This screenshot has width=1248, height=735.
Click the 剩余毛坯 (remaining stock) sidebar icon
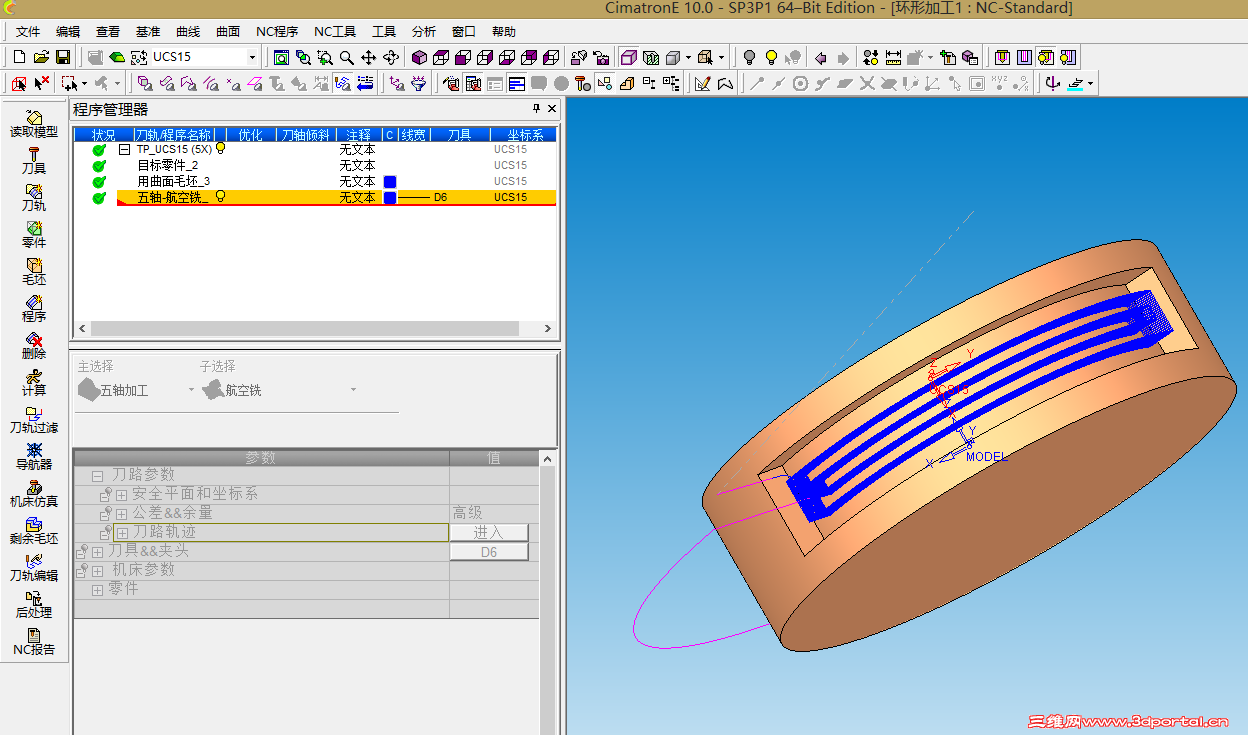34,531
